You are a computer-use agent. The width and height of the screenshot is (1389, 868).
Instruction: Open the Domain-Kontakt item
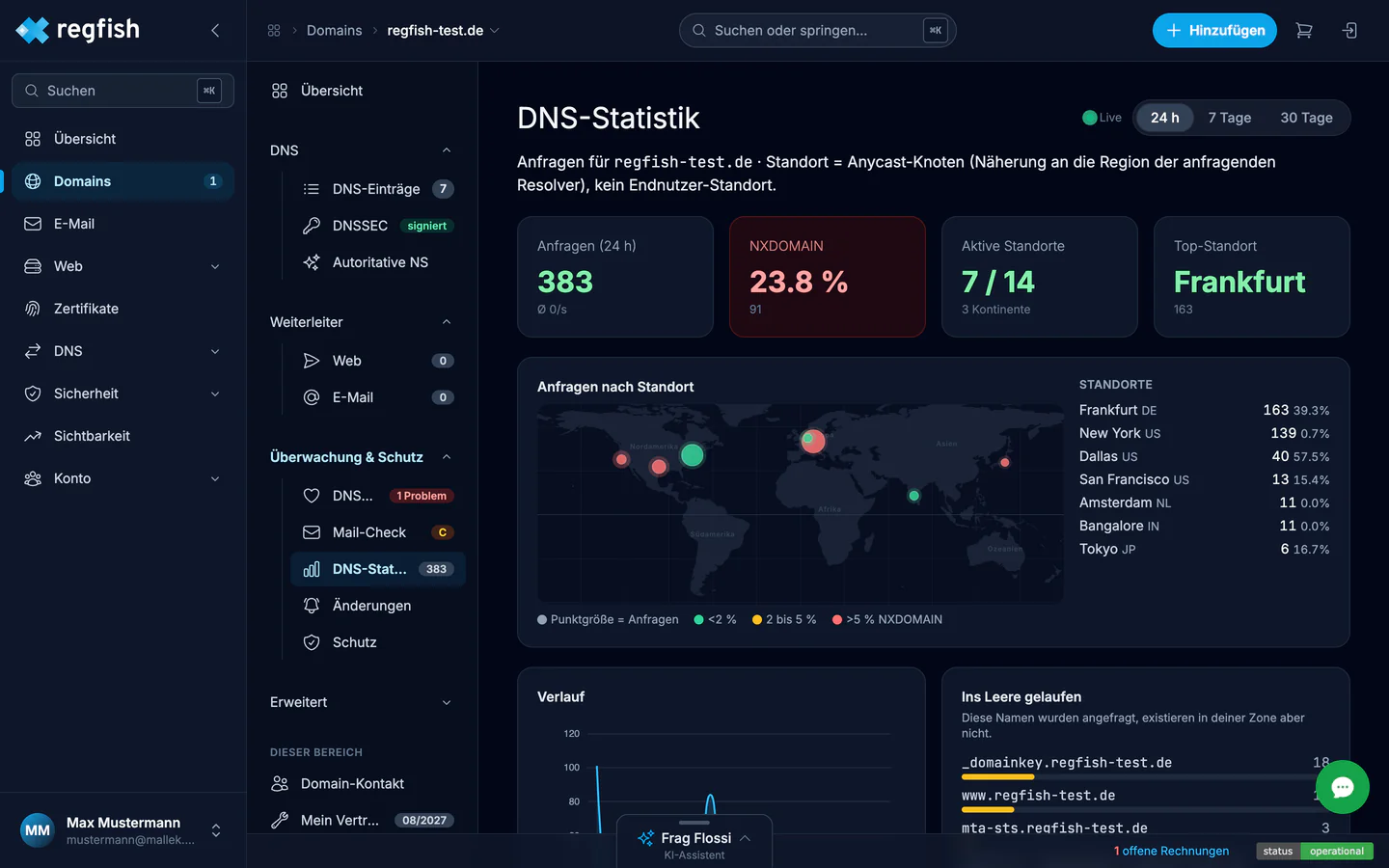362,783
